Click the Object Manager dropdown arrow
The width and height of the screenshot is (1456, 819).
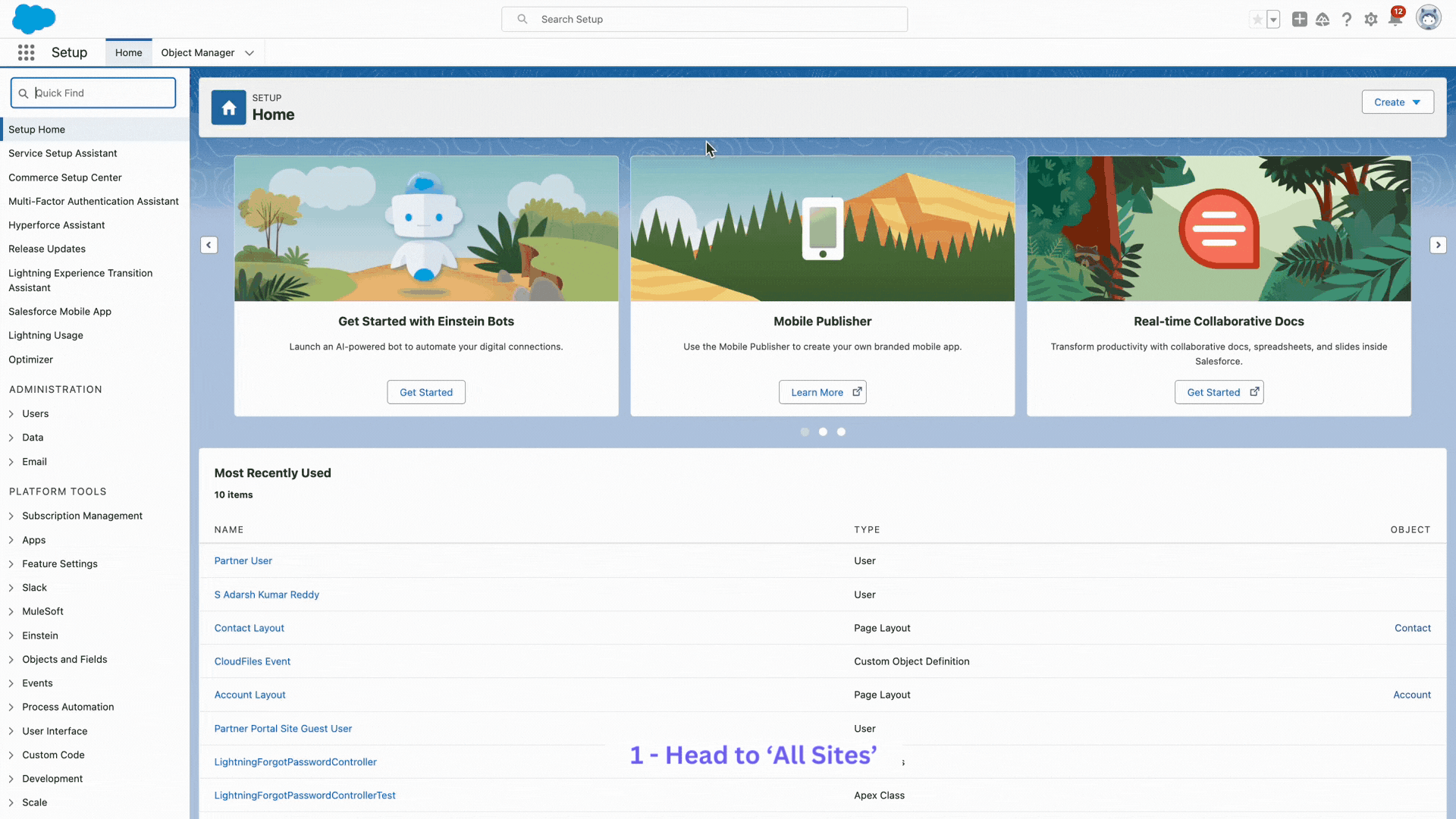tap(247, 52)
